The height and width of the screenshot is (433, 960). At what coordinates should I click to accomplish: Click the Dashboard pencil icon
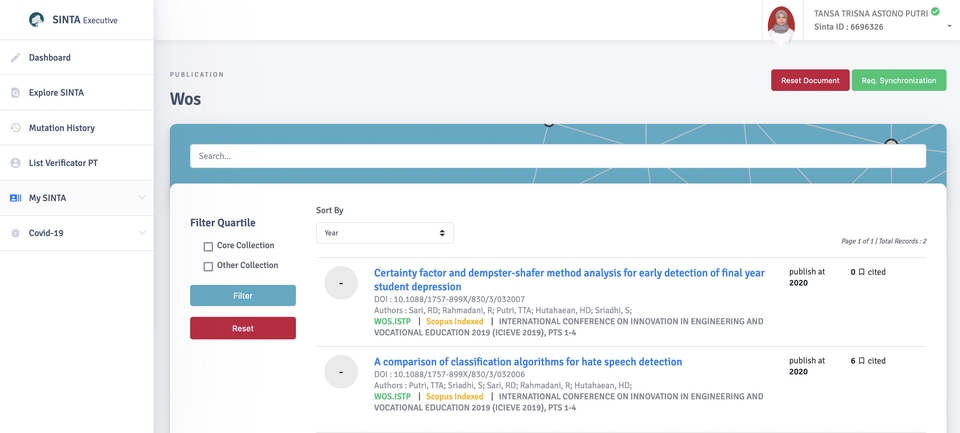pyautogui.click(x=15, y=58)
